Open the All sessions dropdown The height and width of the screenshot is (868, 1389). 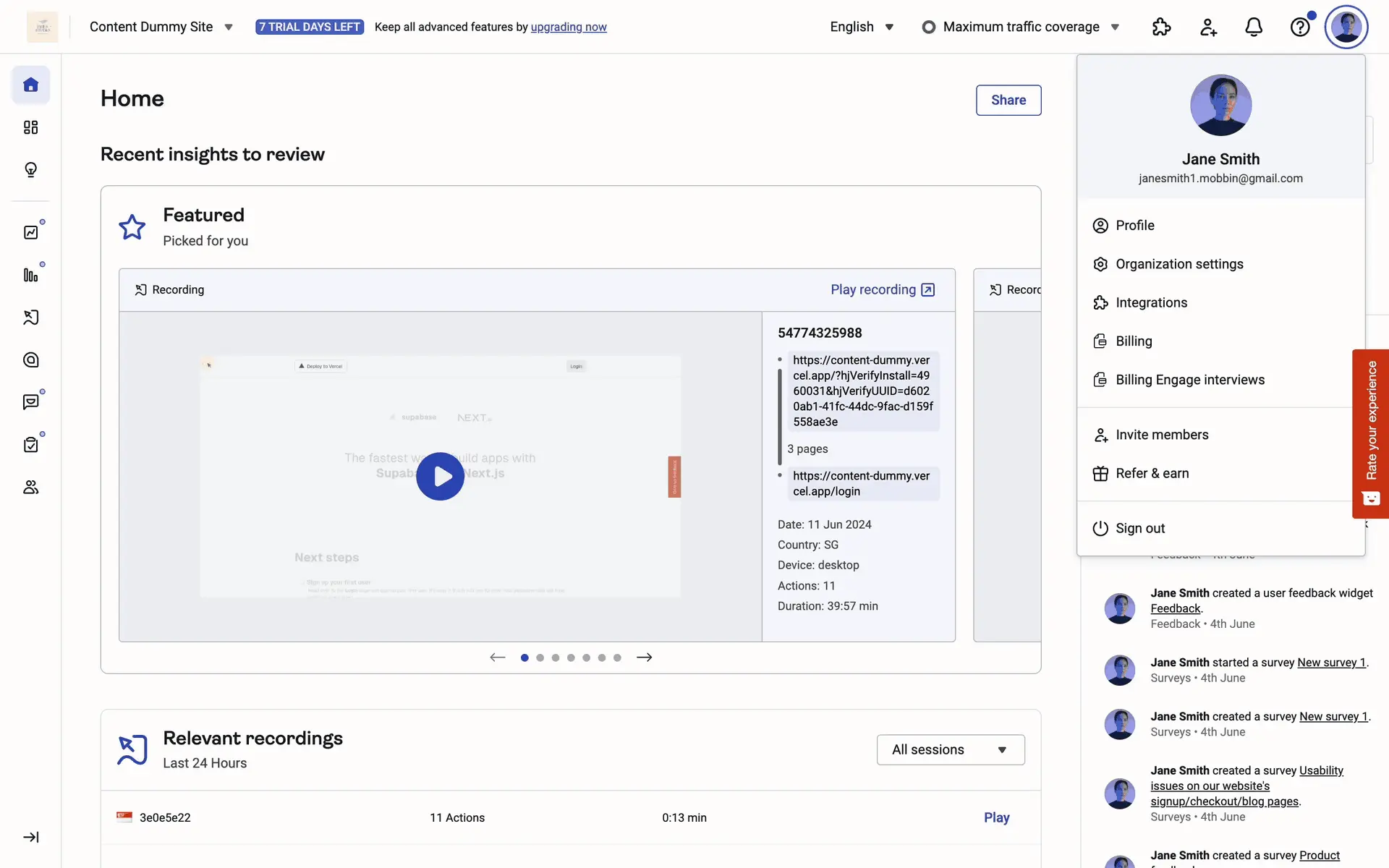(x=950, y=749)
